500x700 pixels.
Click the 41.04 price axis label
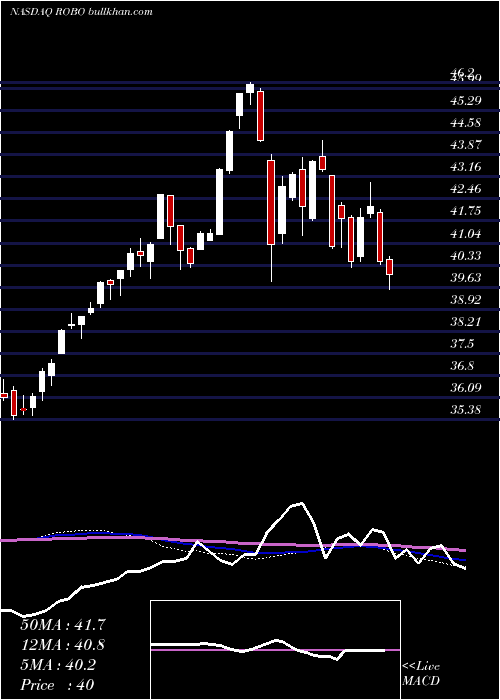click(x=466, y=233)
